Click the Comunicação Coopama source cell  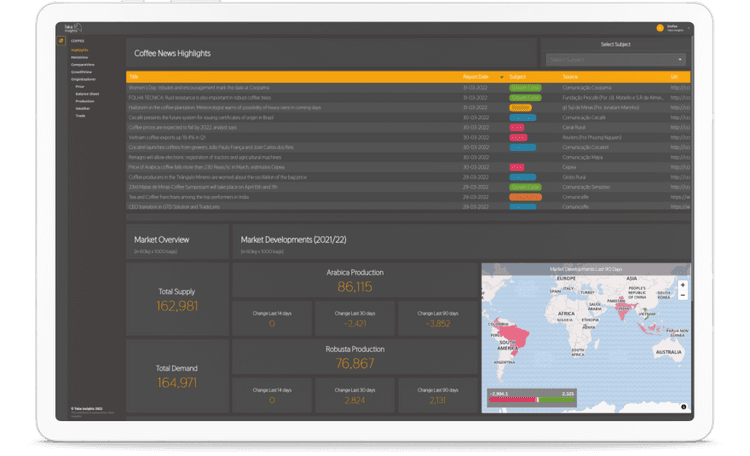click(x=586, y=88)
